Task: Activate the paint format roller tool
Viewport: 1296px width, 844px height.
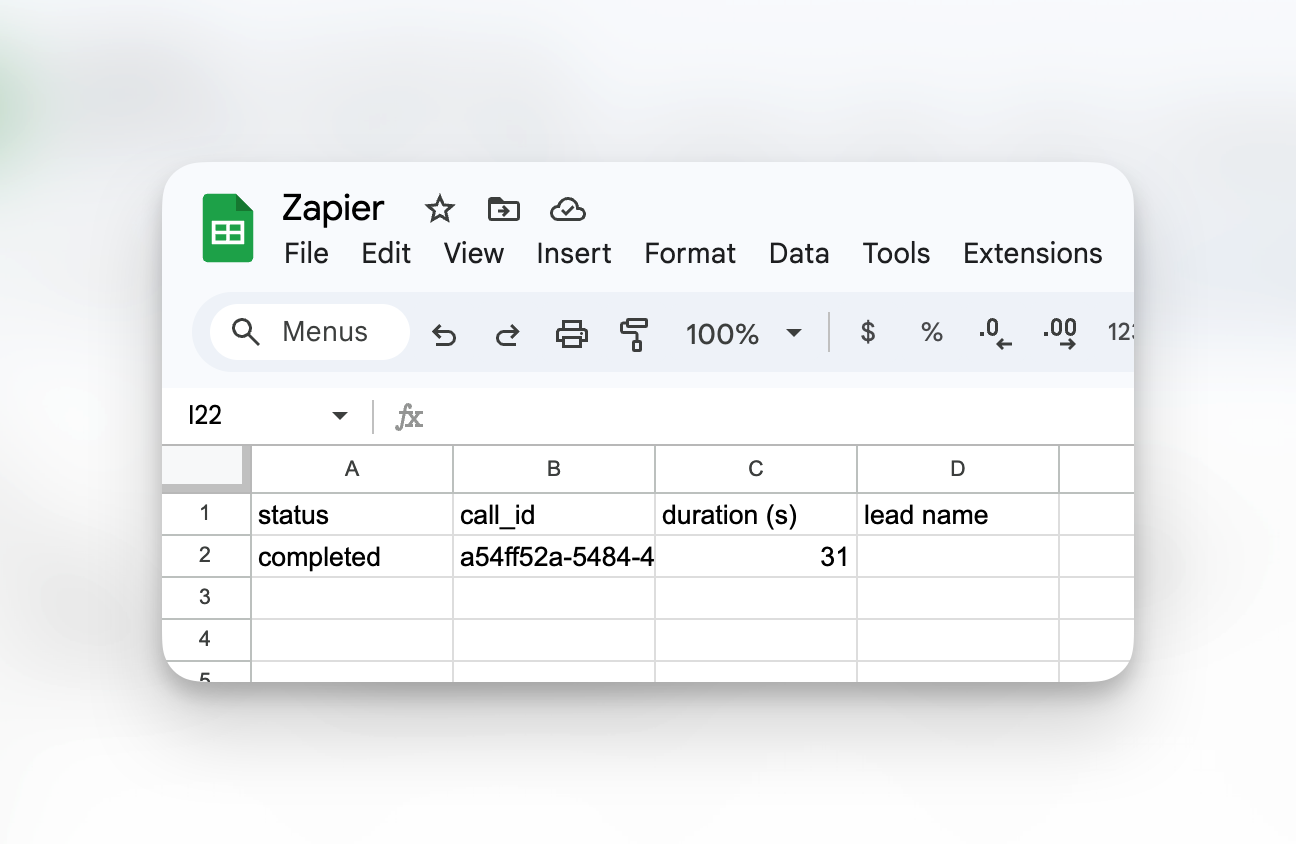Action: [x=634, y=333]
